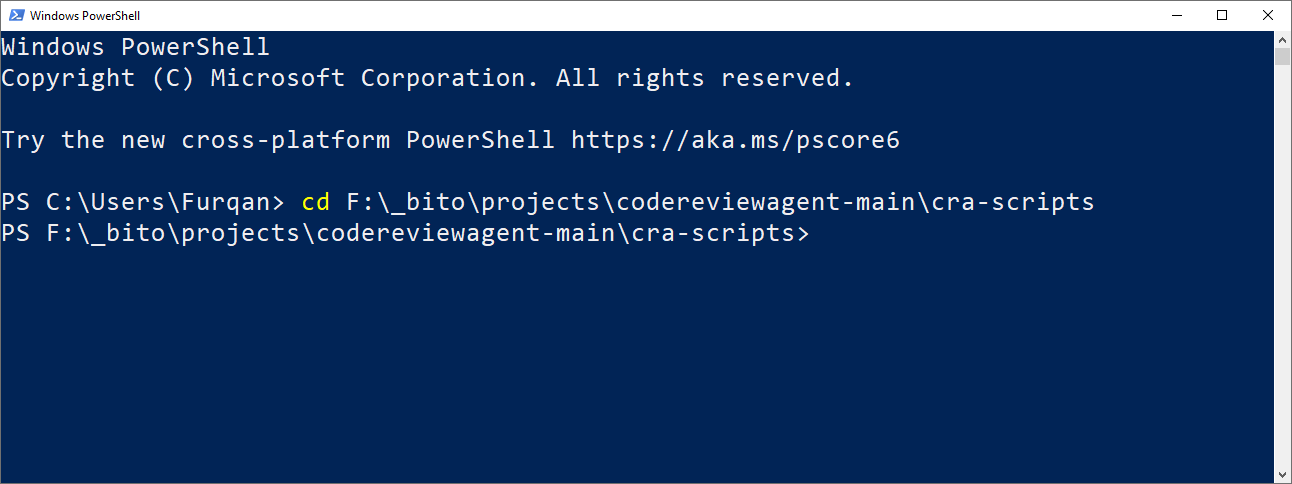Image resolution: width=1292 pixels, height=484 pixels.
Task: Click the yellow cd command text
Action: tap(316, 202)
